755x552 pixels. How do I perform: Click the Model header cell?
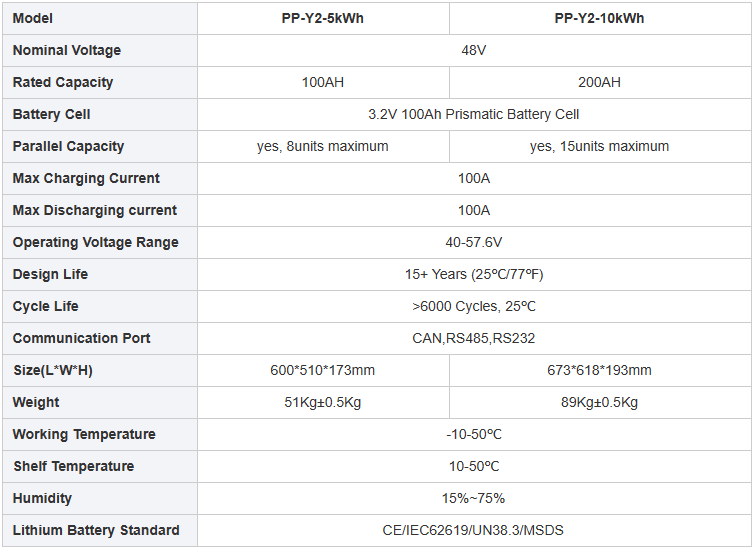coord(100,18)
